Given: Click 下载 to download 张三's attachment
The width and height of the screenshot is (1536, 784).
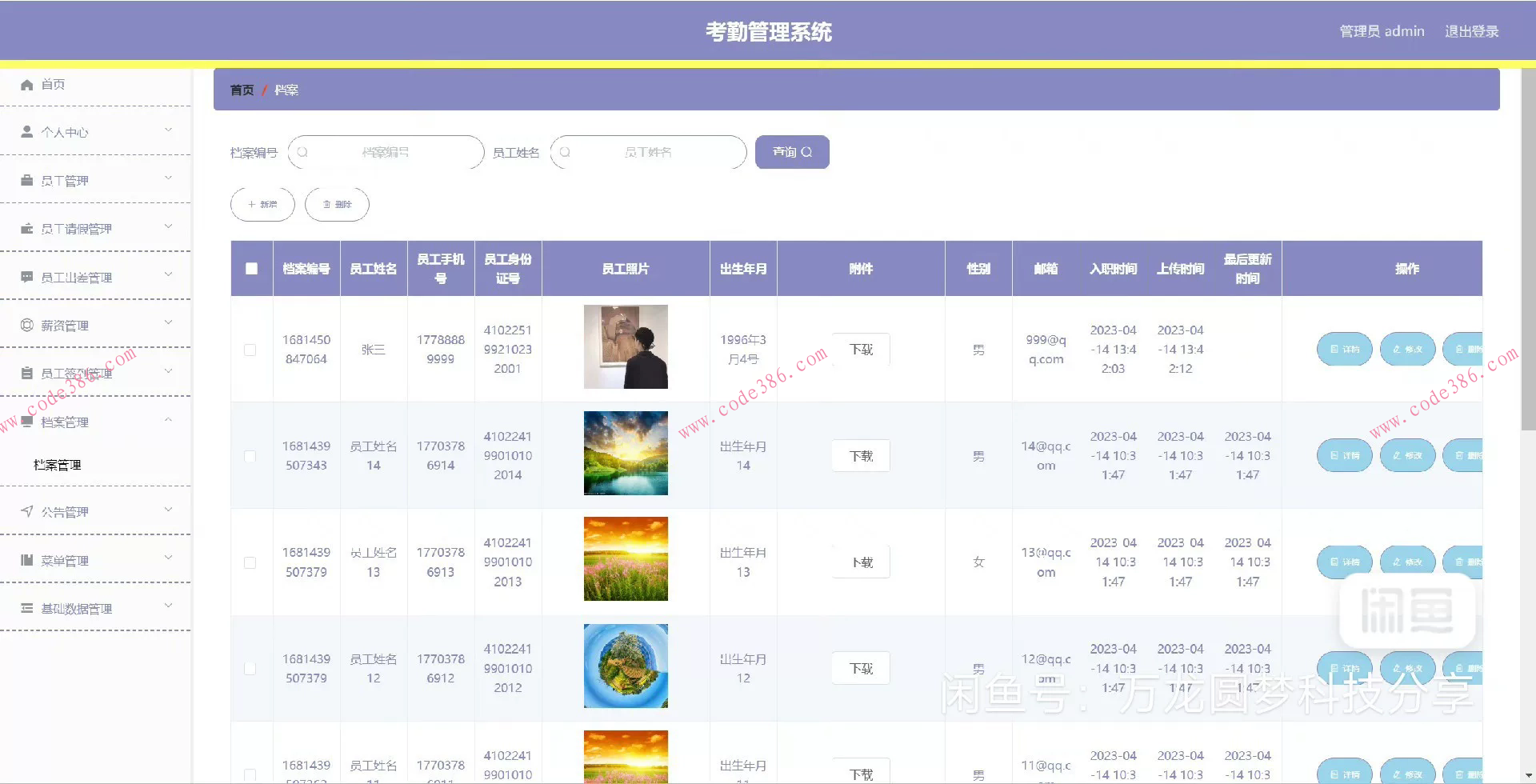Looking at the screenshot, I should 860,349.
